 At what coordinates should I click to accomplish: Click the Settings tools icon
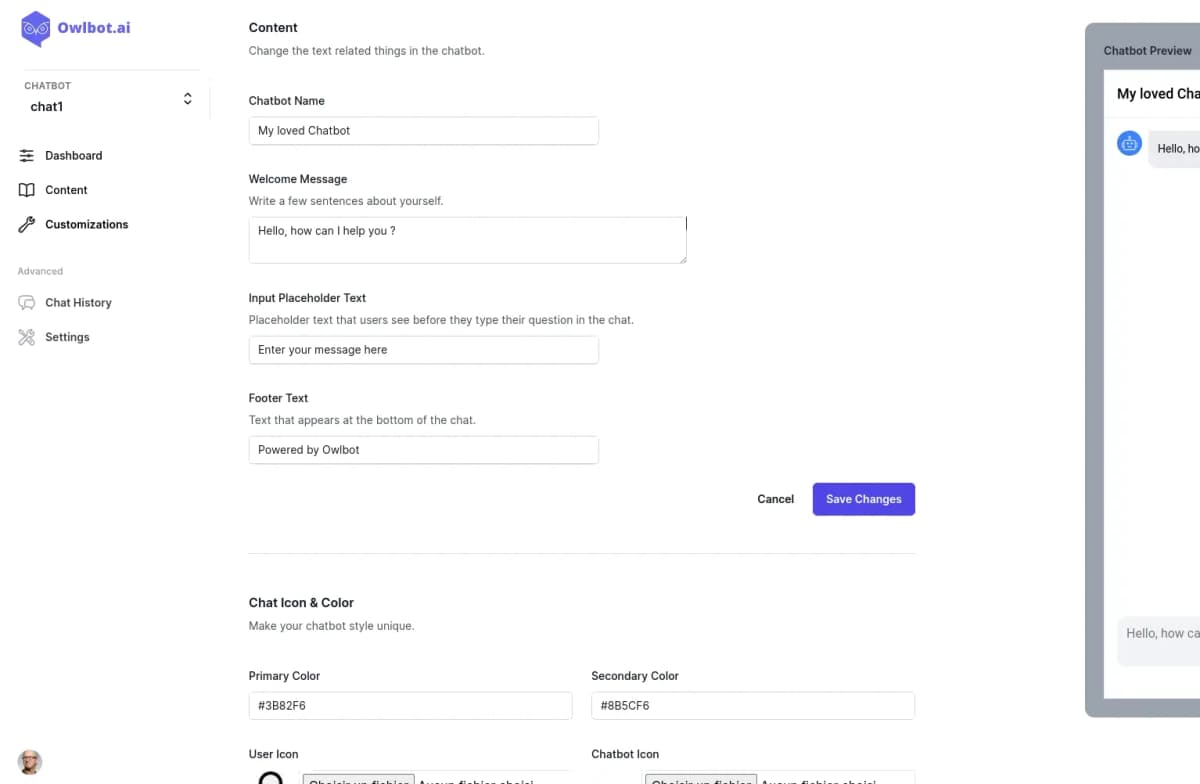(x=27, y=337)
